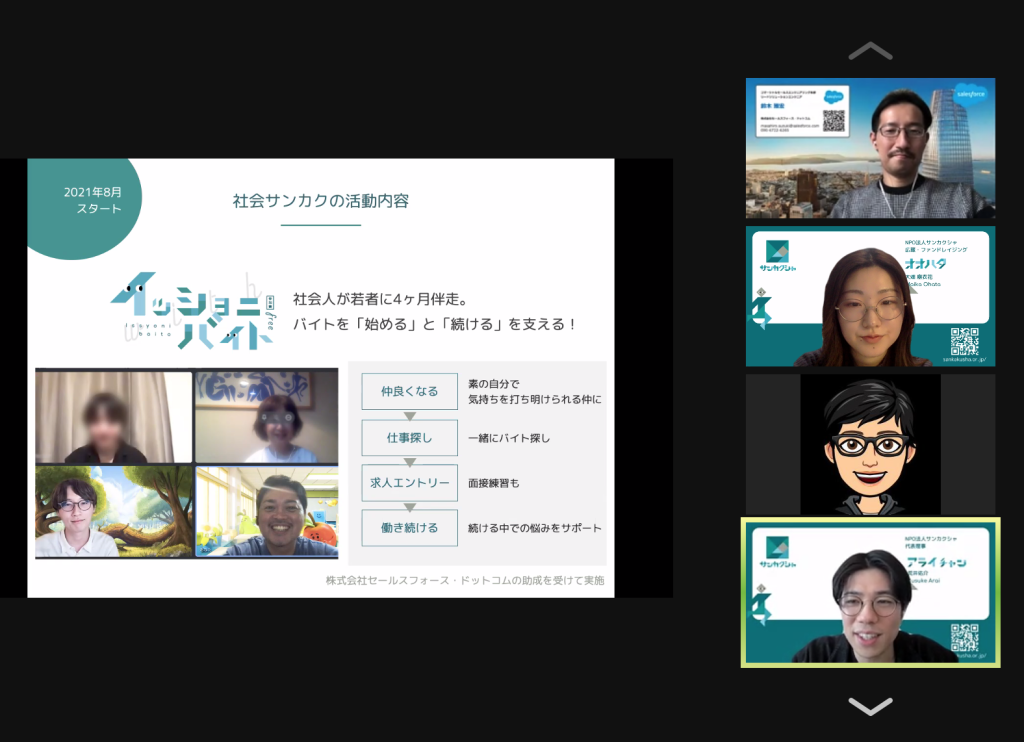Click the 仲良くなる step box
The height and width of the screenshot is (742, 1024).
coord(409,391)
